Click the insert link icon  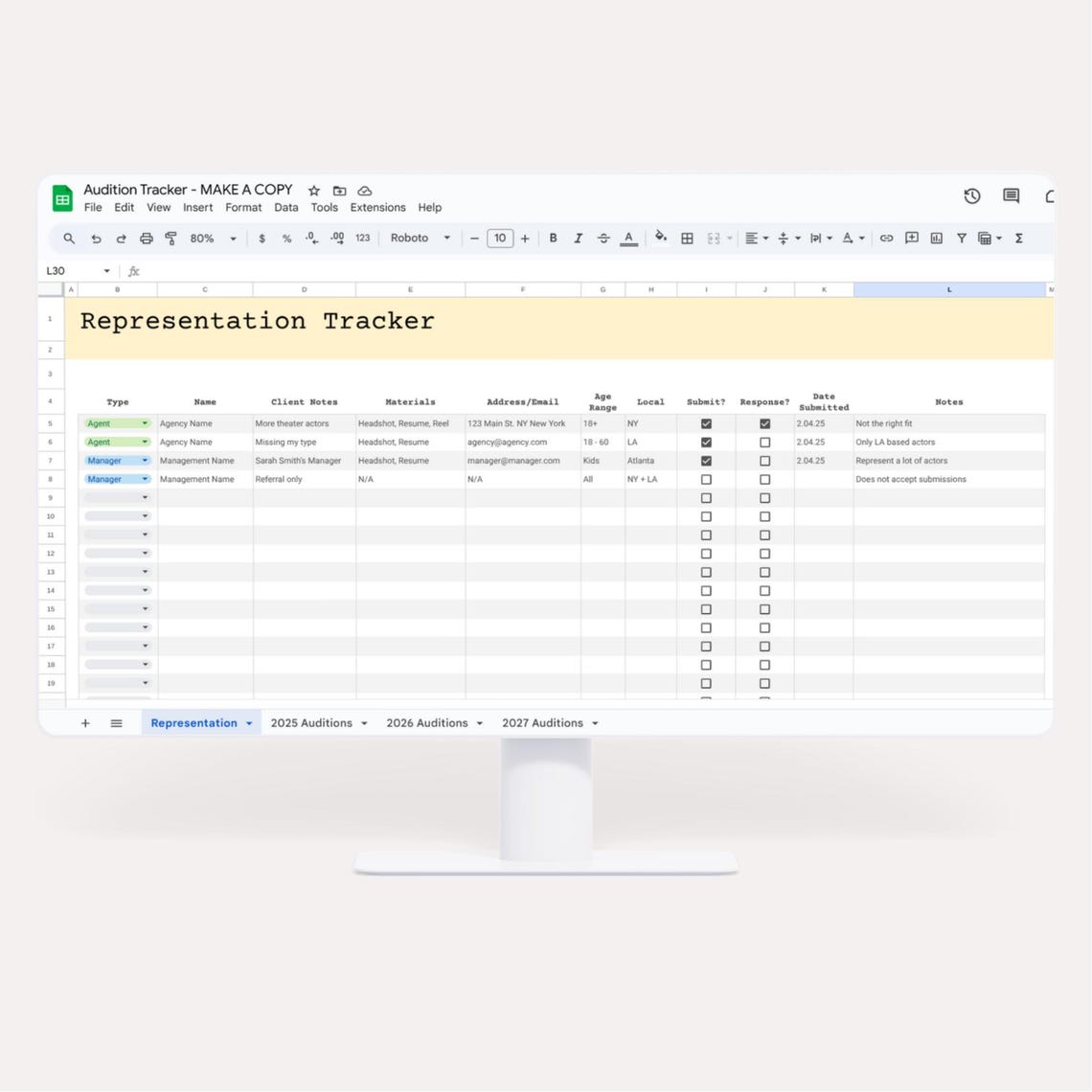[886, 238]
